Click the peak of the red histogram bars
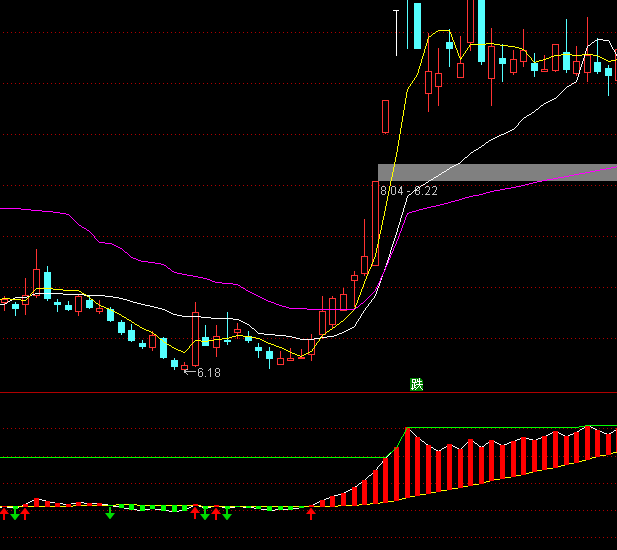Viewport: 617px width, 550px height. pos(407,432)
